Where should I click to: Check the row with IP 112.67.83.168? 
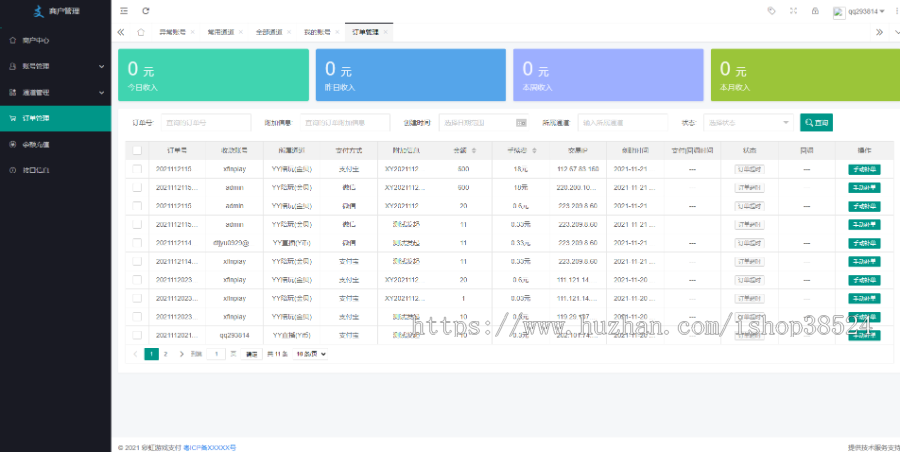137,169
